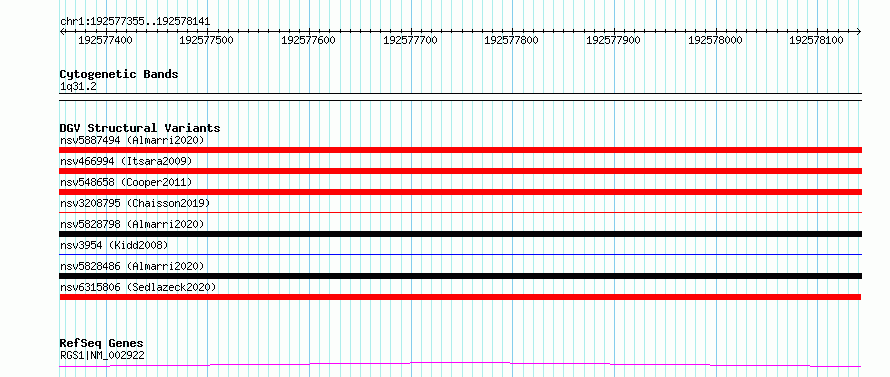Select the thin blue line under nsv3954

click(460, 254)
